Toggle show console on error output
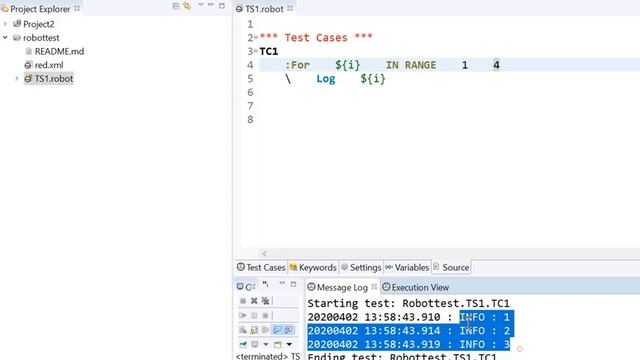The height and width of the screenshot is (360, 640). point(289,330)
